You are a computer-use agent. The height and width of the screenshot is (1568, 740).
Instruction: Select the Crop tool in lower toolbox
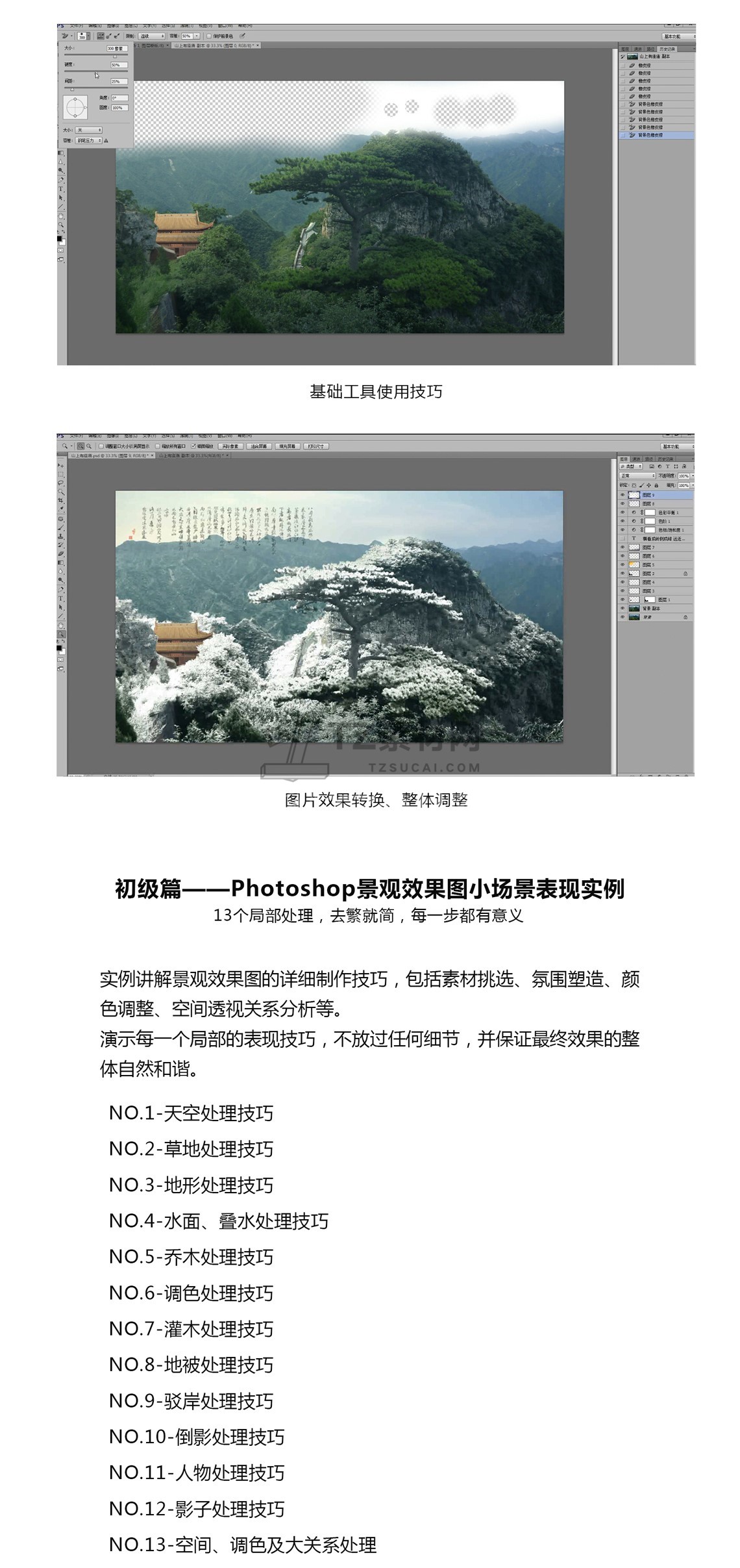[x=61, y=500]
